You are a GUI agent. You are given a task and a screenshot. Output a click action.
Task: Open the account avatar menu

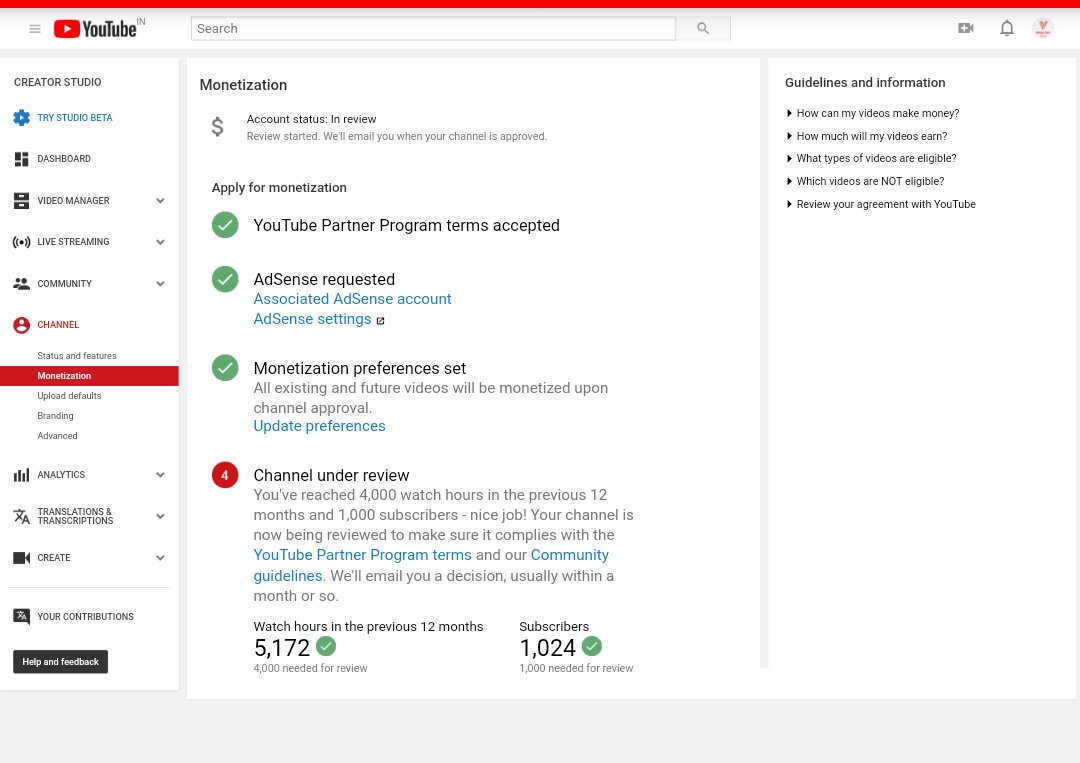pyautogui.click(x=1043, y=28)
